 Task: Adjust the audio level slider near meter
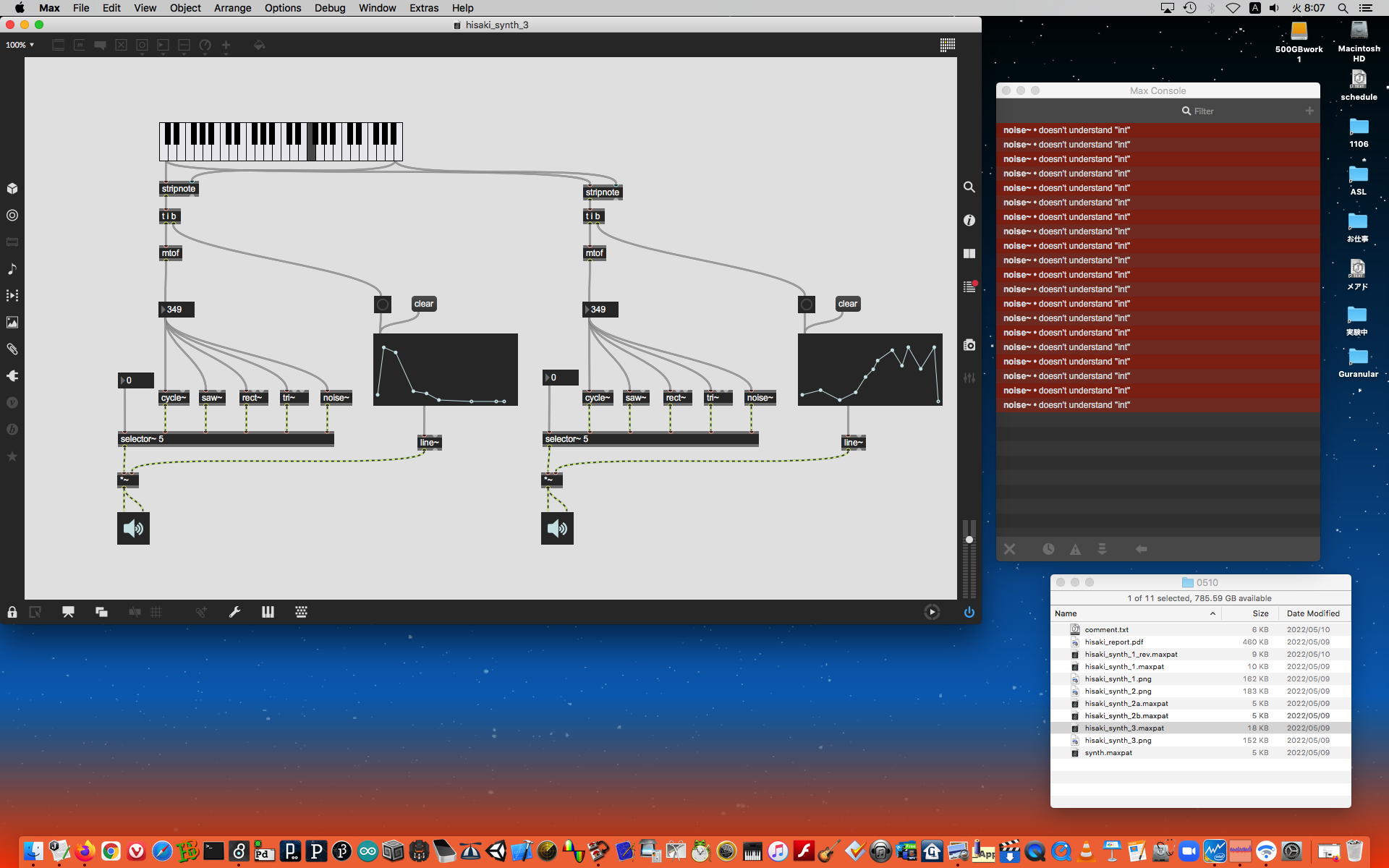click(969, 540)
